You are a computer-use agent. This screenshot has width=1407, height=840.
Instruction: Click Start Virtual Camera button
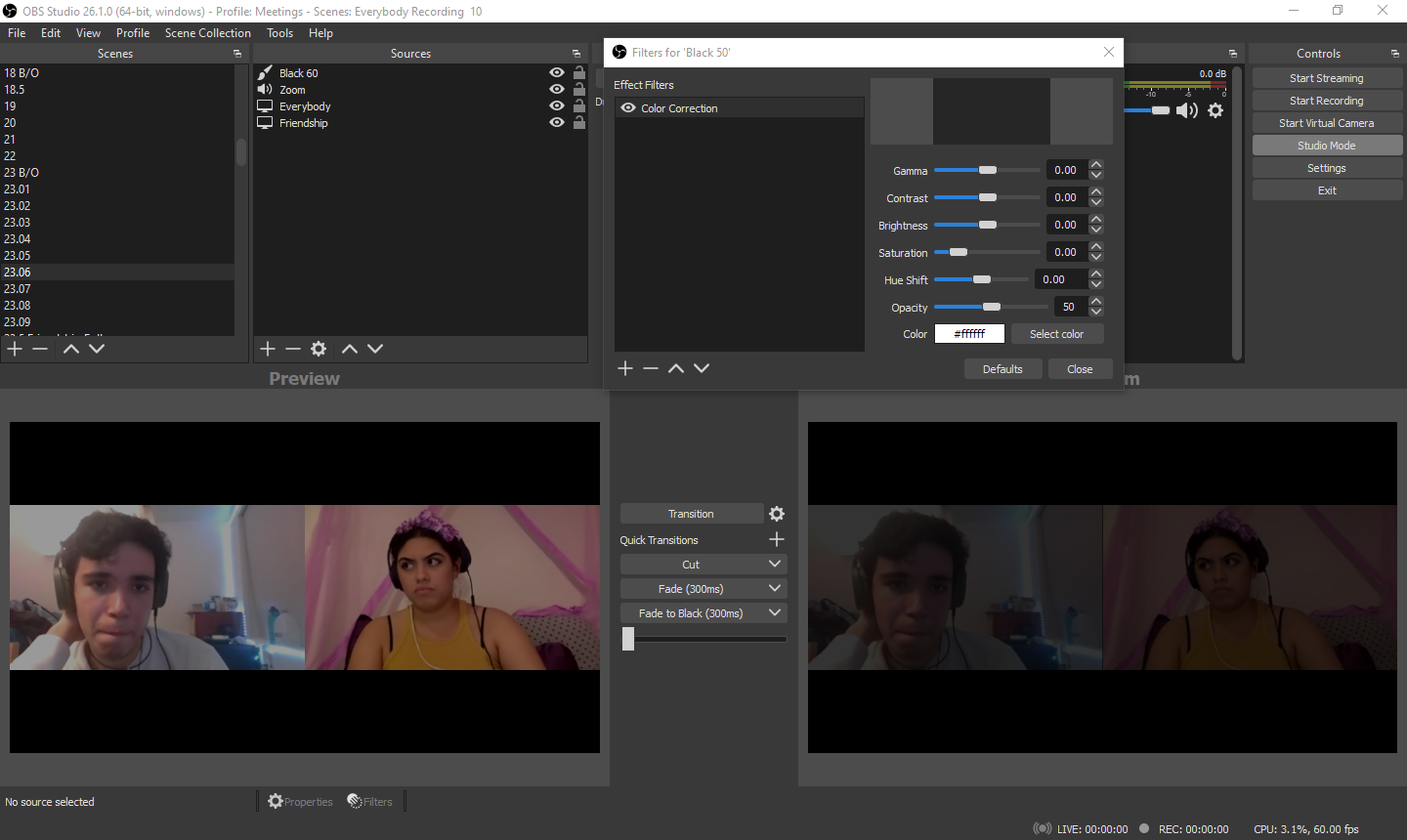pos(1327,123)
